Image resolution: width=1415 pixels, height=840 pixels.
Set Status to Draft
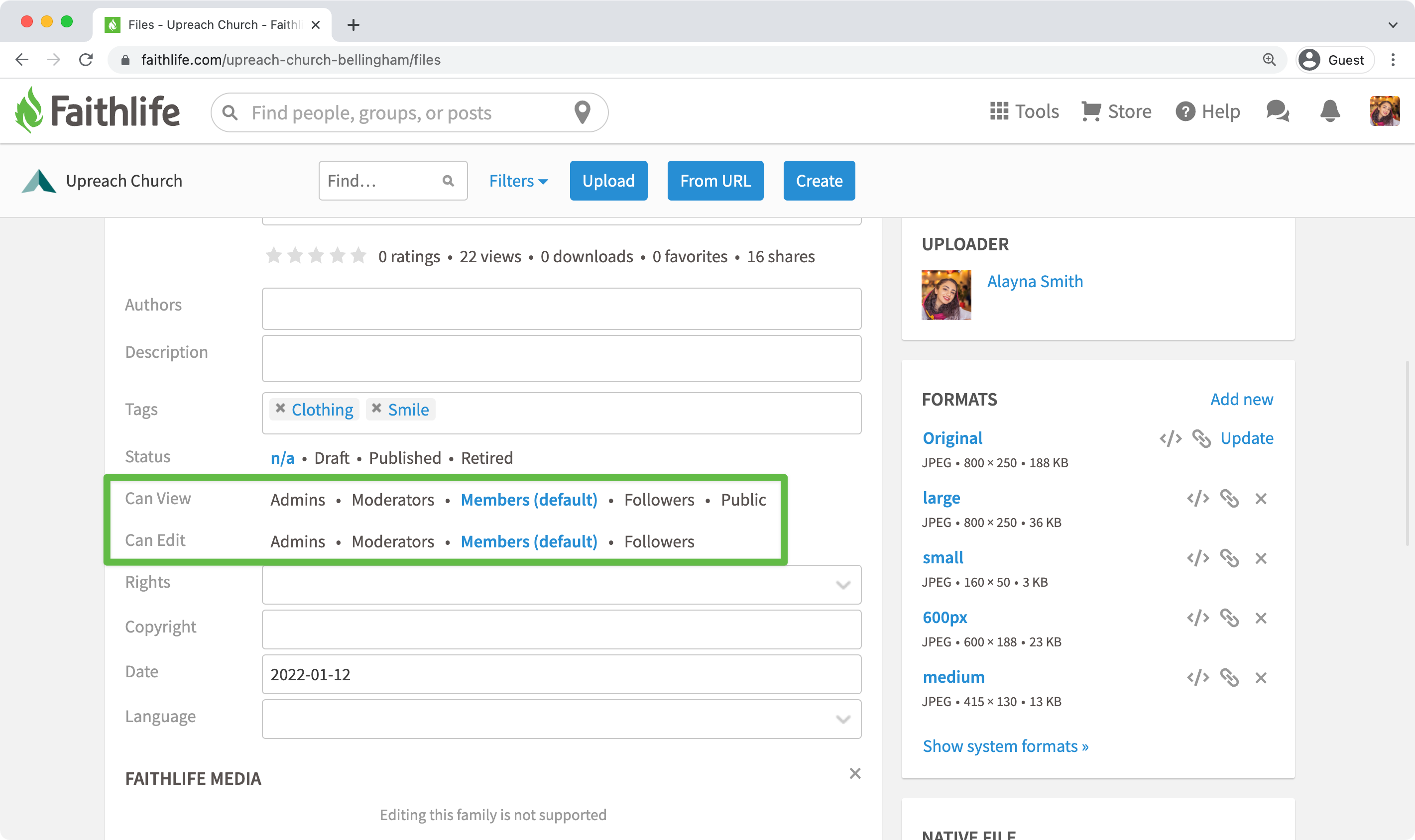pos(331,457)
